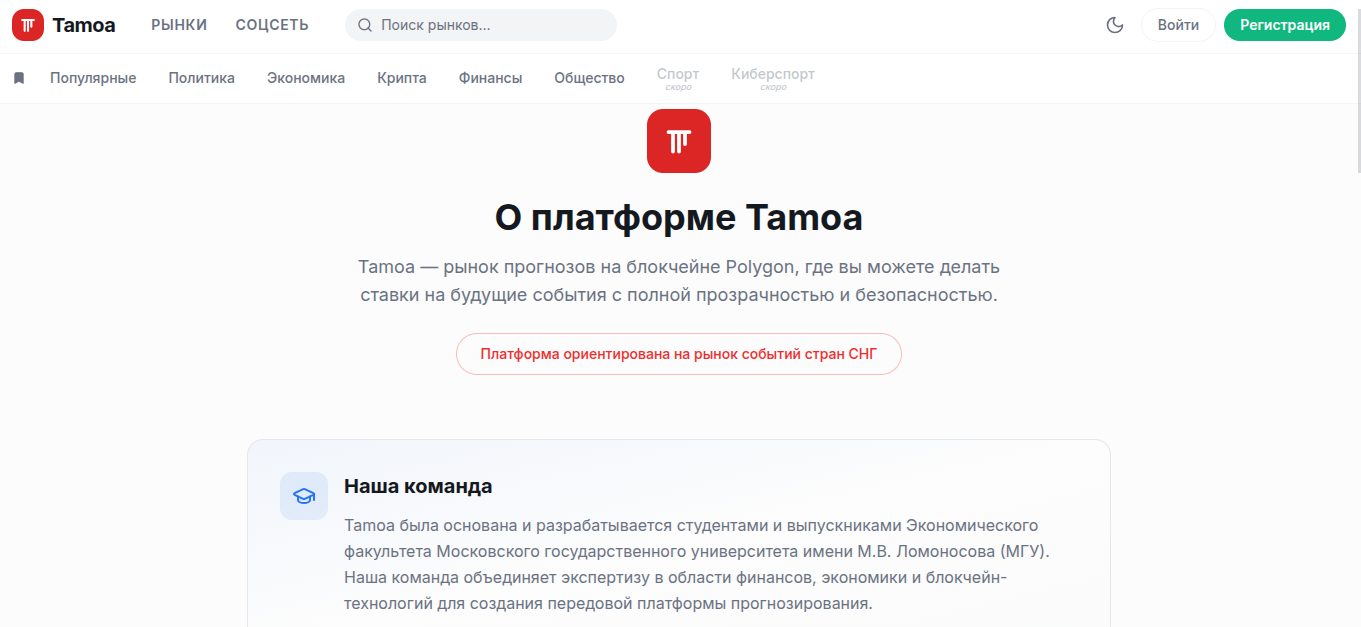Image resolution: width=1361 pixels, height=627 pixels.
Task: Click the Поиск рынков search field
Action: click(x=480, y=25)
